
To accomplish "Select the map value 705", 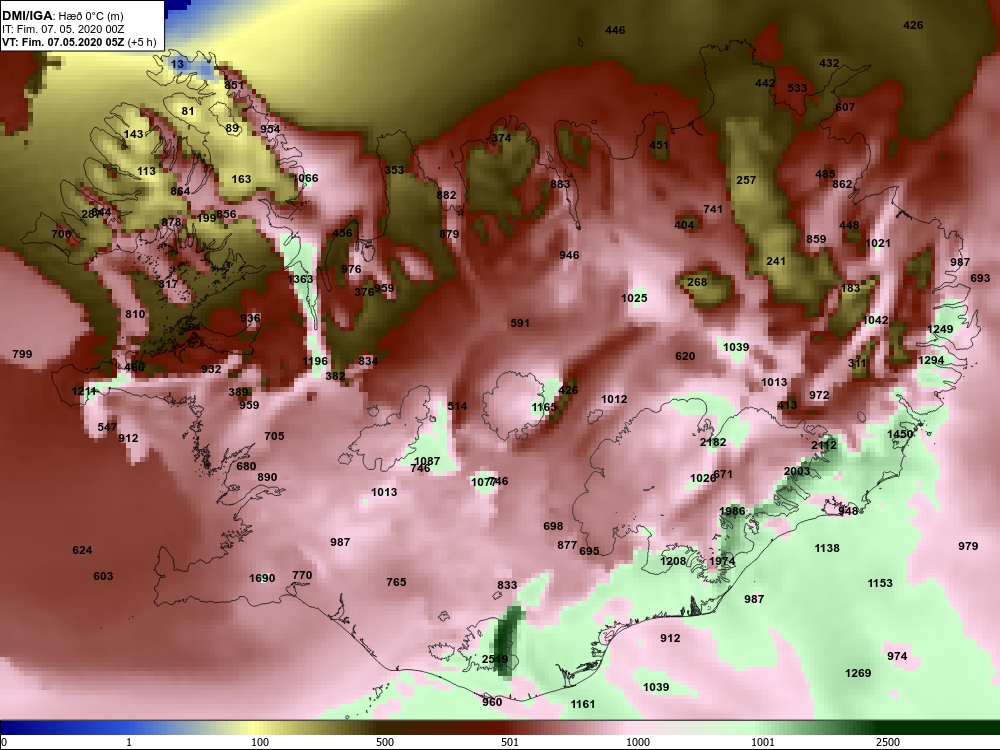I will click(274, 436).
